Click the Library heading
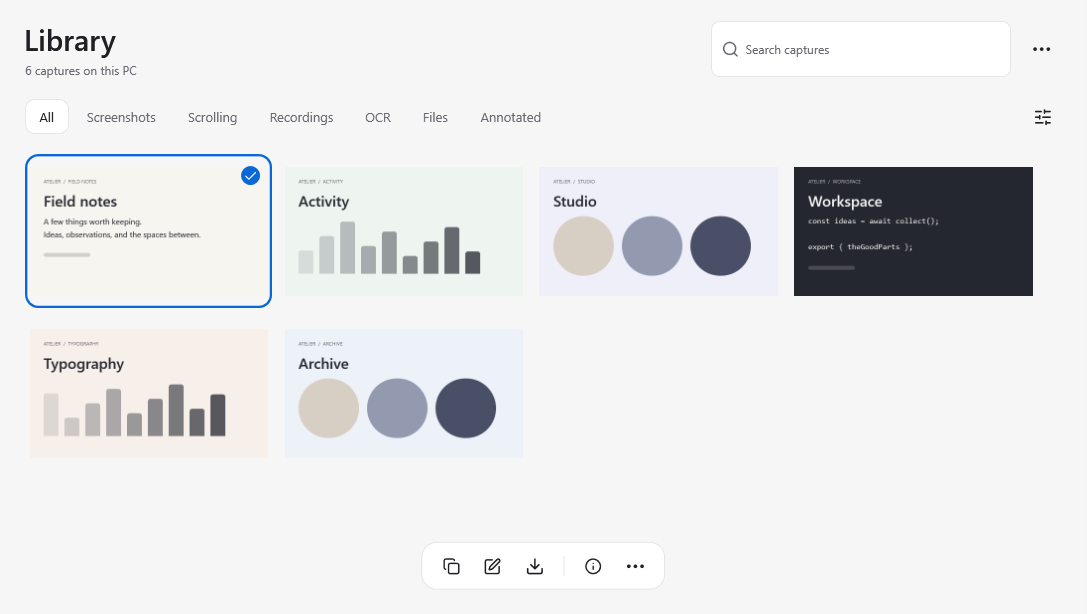 click(70, 42)
